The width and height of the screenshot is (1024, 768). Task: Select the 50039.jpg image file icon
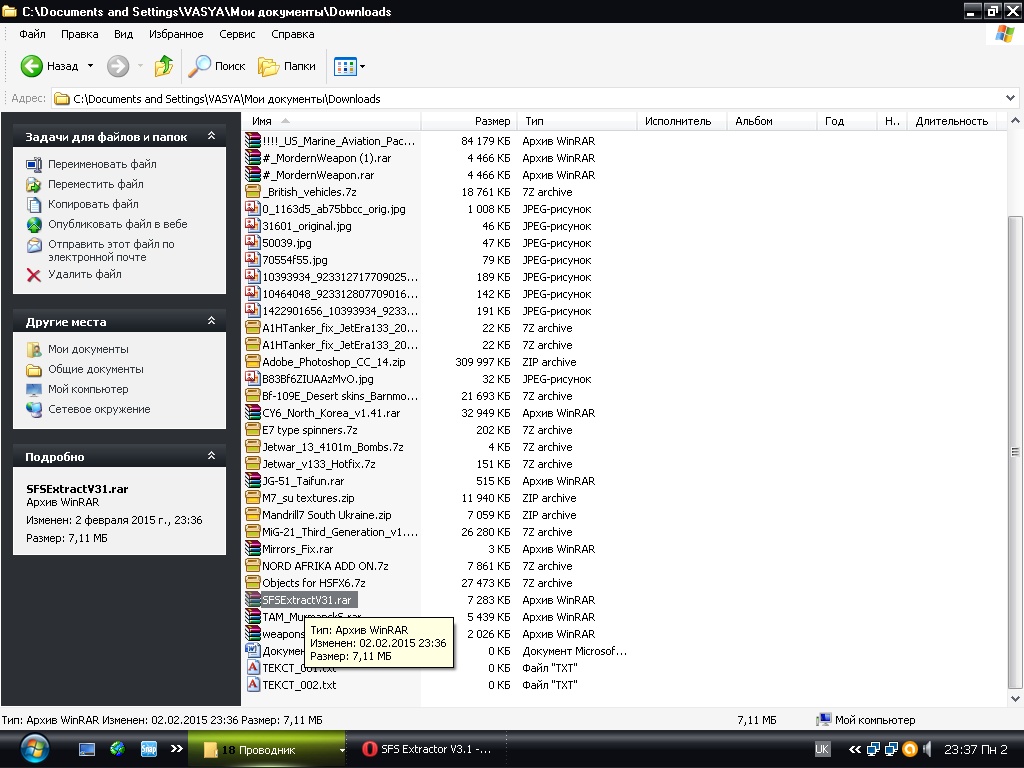253,243
